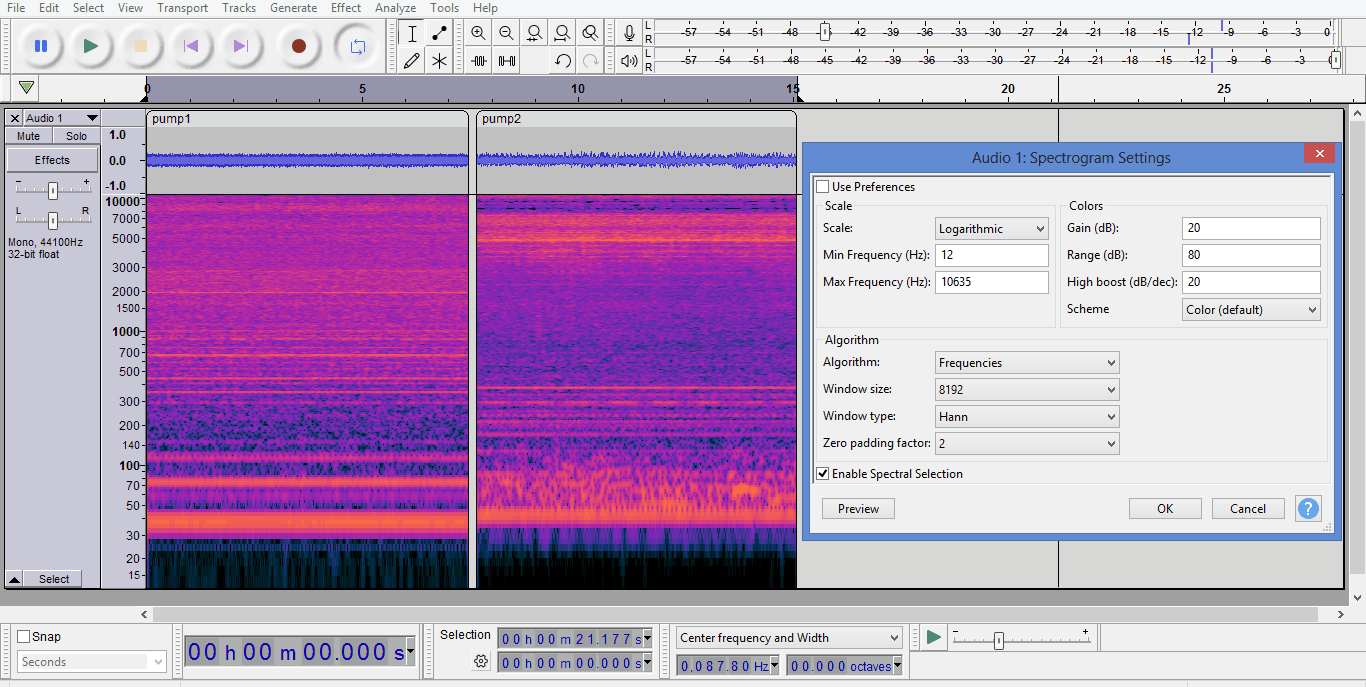Viewport: 1366px width, 687px height.
Task: Open the Scale dropdown (Logarithmic)
Action: 992,229
